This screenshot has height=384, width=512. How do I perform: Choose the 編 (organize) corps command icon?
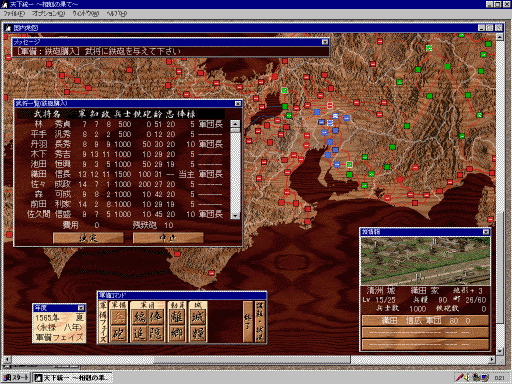[x=139, y=317]
